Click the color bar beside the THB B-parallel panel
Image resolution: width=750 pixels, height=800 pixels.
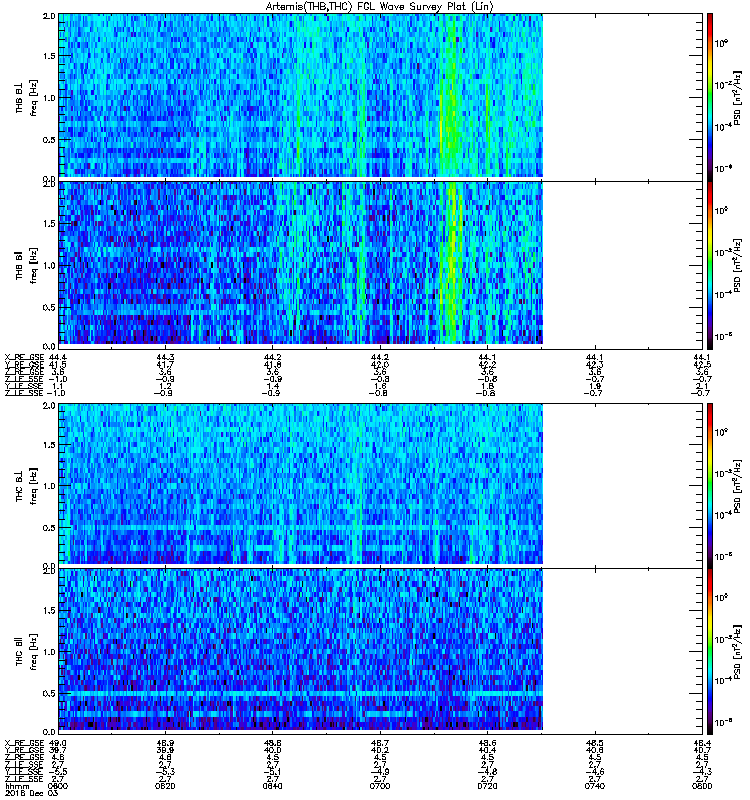click(710, 265)
